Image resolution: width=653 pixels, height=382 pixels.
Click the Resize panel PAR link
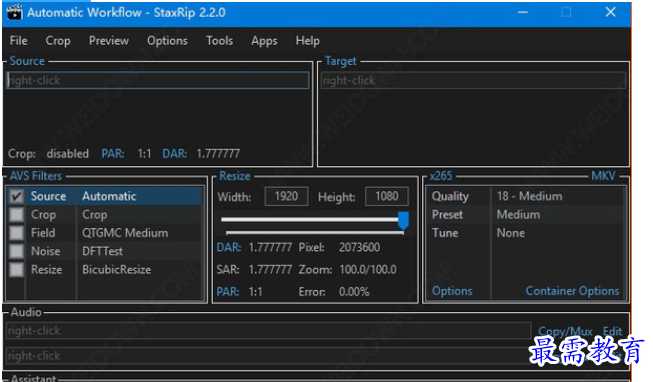coord(228,292)
